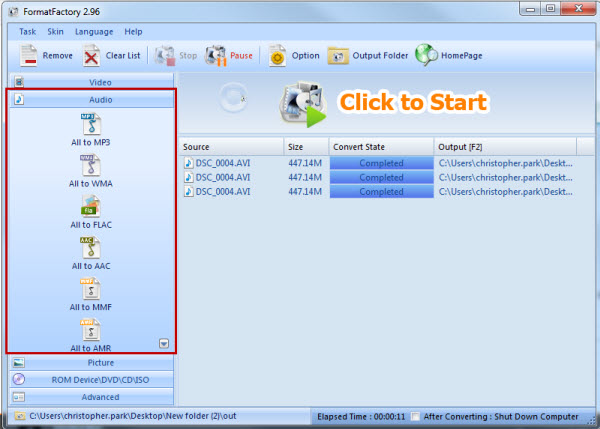Clear the task list with Clear List
The height and width of the screenshot is (429, 600).
coord(112,56)
